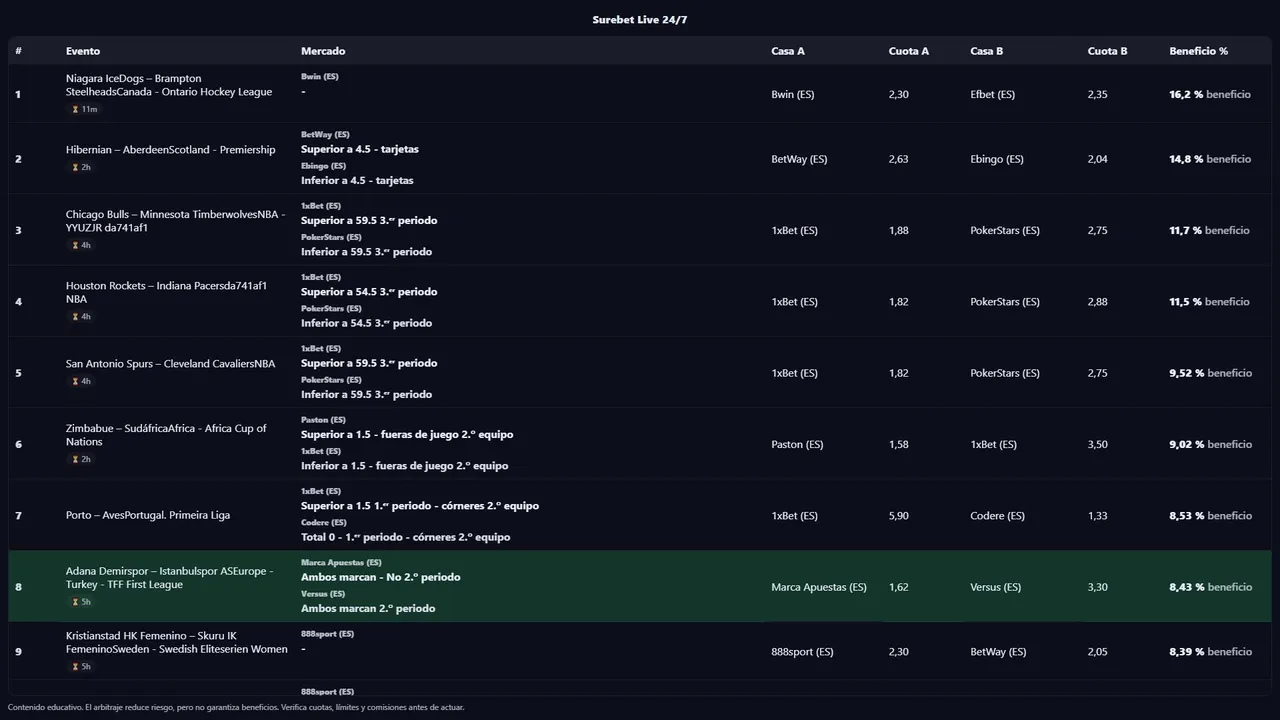Screen dimensions: 1280x720
Task: Click the 5h hourglass badge under Adana Demirspor
Action: click(81, 602)
